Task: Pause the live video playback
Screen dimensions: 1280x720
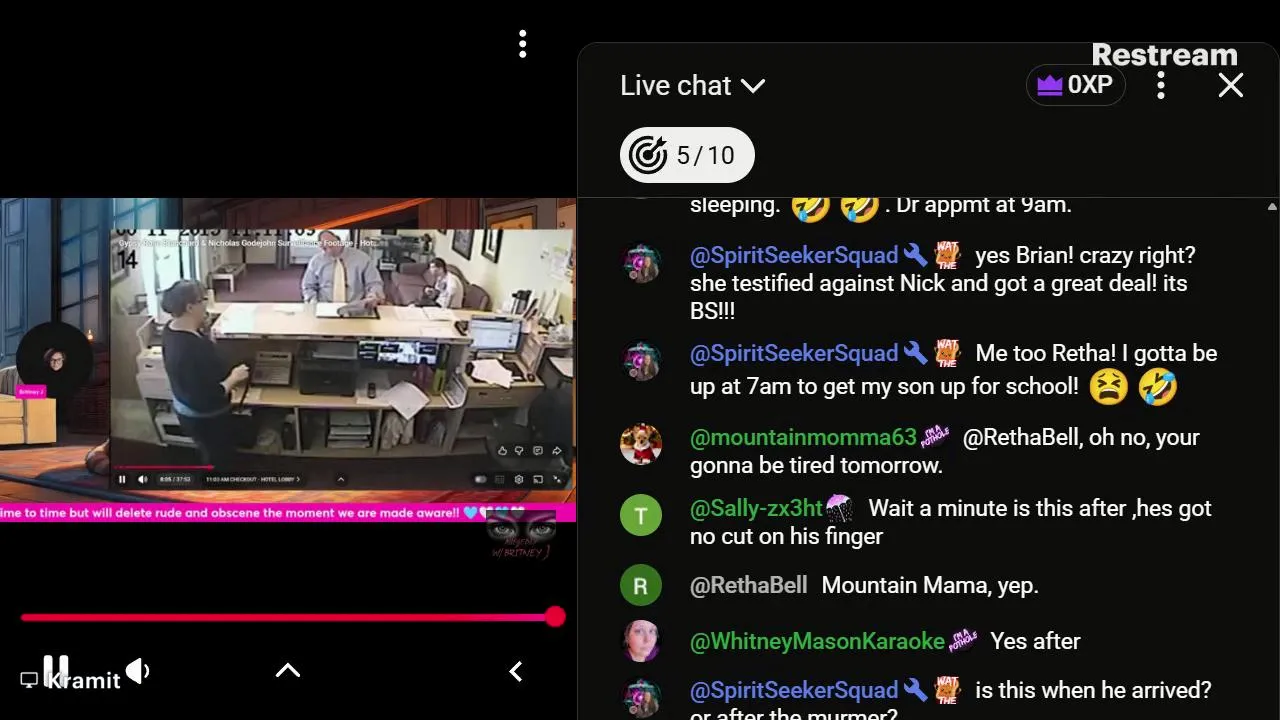Action: click(x=56, y=669)
